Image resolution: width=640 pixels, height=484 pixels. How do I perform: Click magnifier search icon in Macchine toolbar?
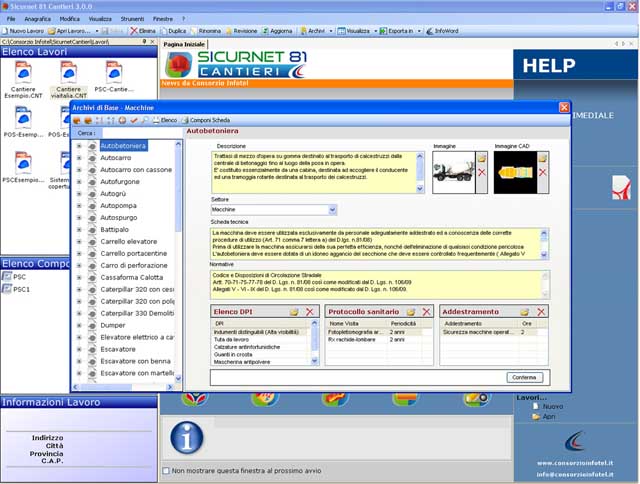click(144, 120)
